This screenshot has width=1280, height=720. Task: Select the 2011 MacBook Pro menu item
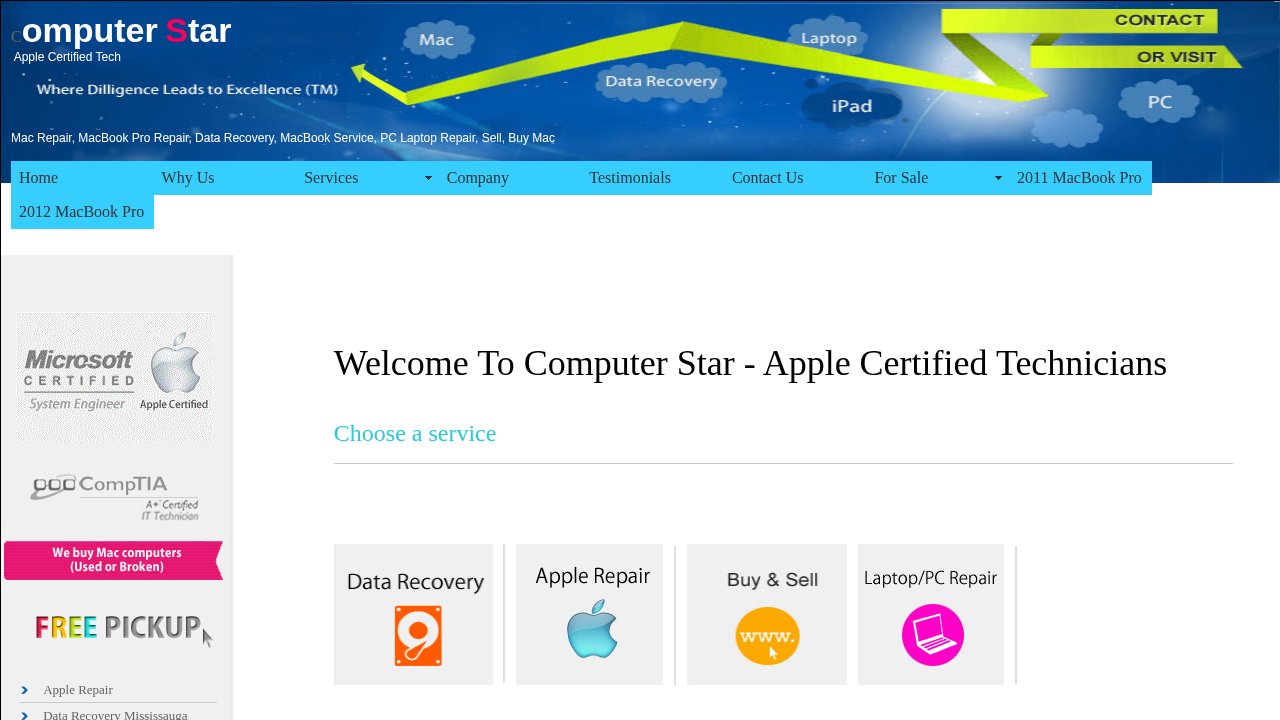click(x=1080, y=178)
